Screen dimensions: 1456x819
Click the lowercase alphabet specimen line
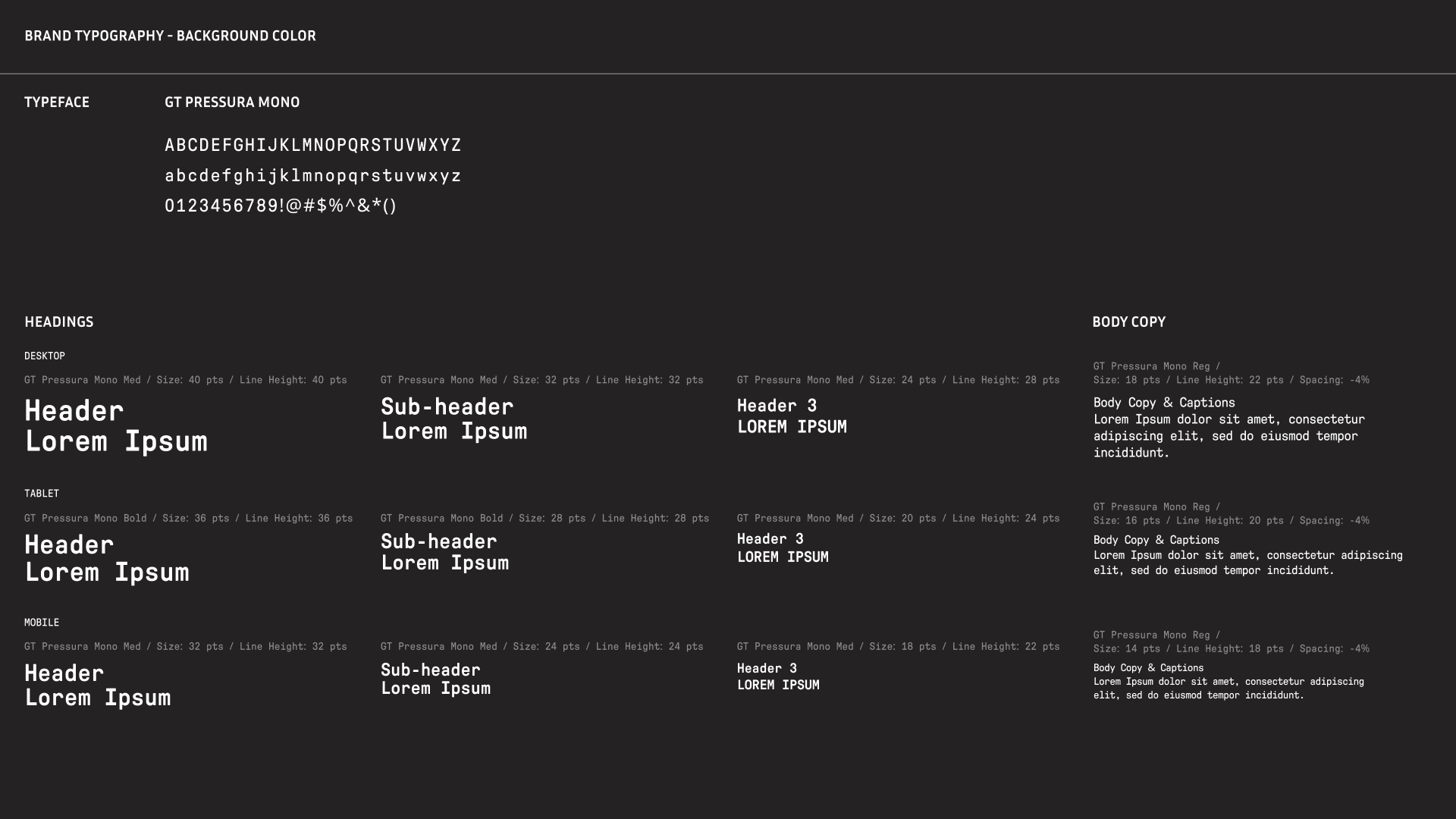point(312,176)
